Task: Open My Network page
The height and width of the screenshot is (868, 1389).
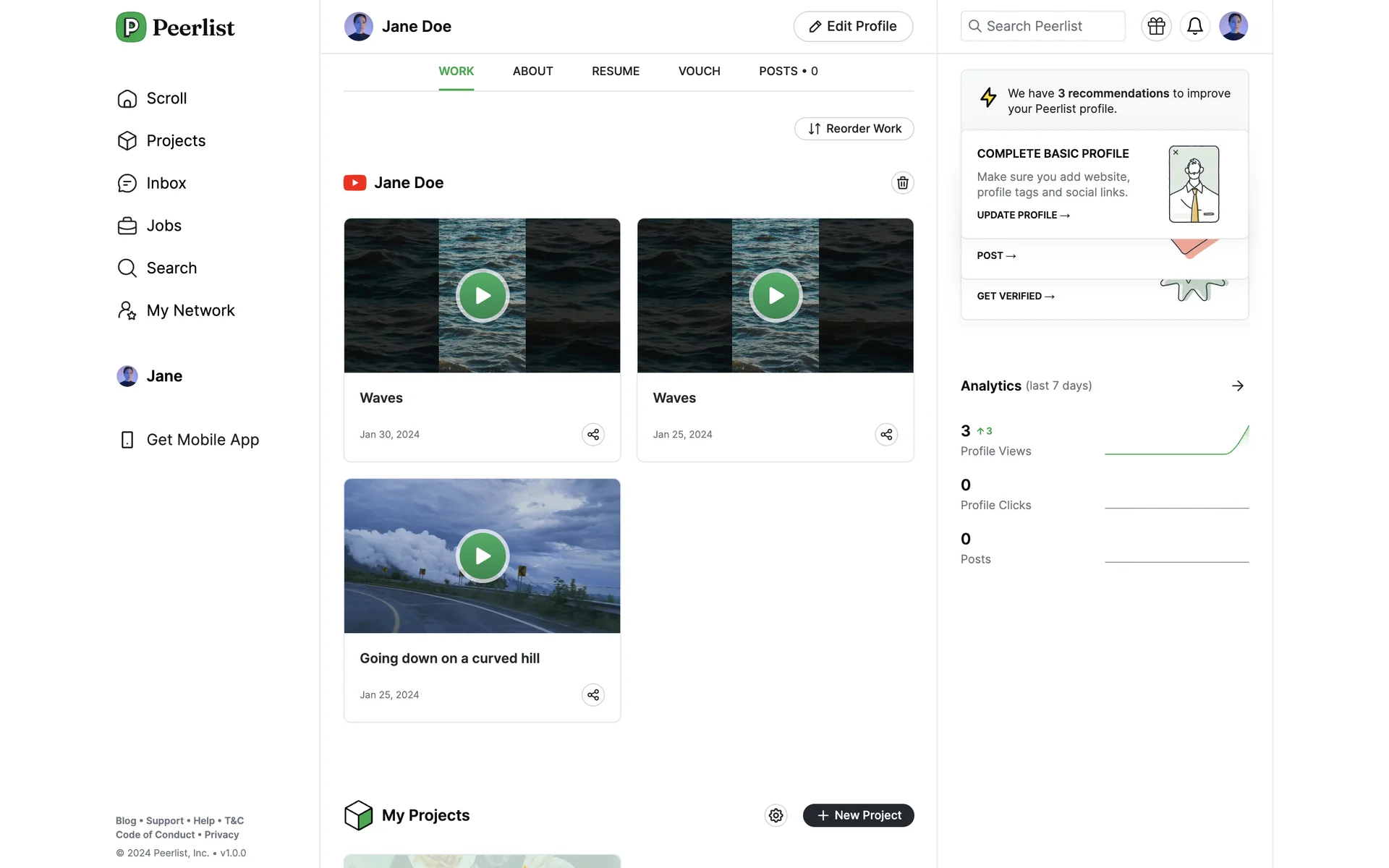Action: coord(190,311)
